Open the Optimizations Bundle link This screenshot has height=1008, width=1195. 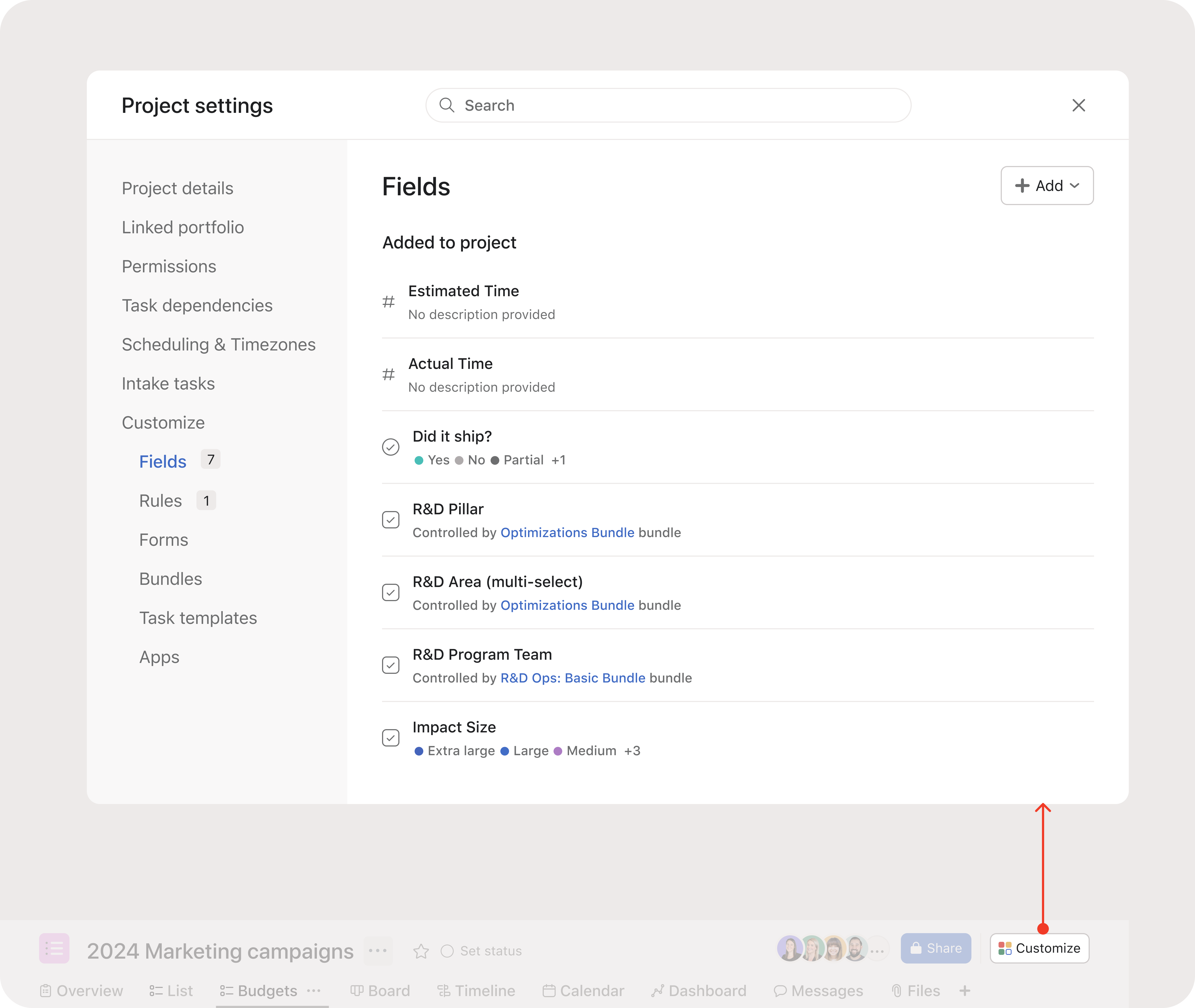tap(567, 532)
